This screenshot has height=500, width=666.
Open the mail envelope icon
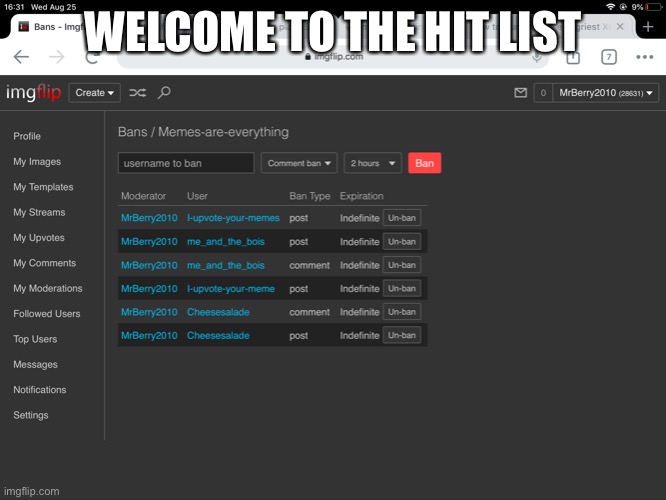pos(520,93)
